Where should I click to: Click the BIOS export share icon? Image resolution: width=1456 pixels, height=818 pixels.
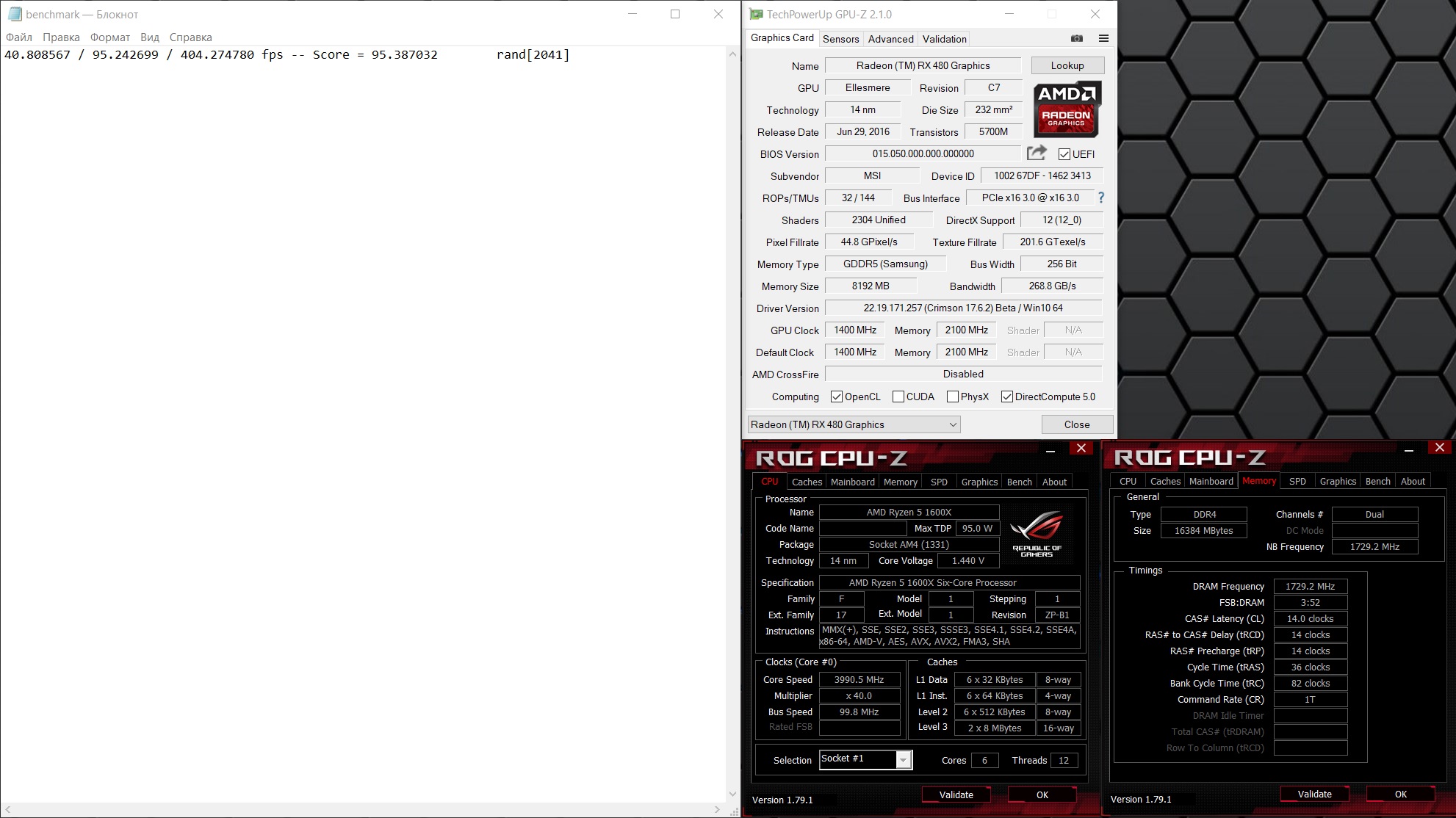[x=1037, y=153]
